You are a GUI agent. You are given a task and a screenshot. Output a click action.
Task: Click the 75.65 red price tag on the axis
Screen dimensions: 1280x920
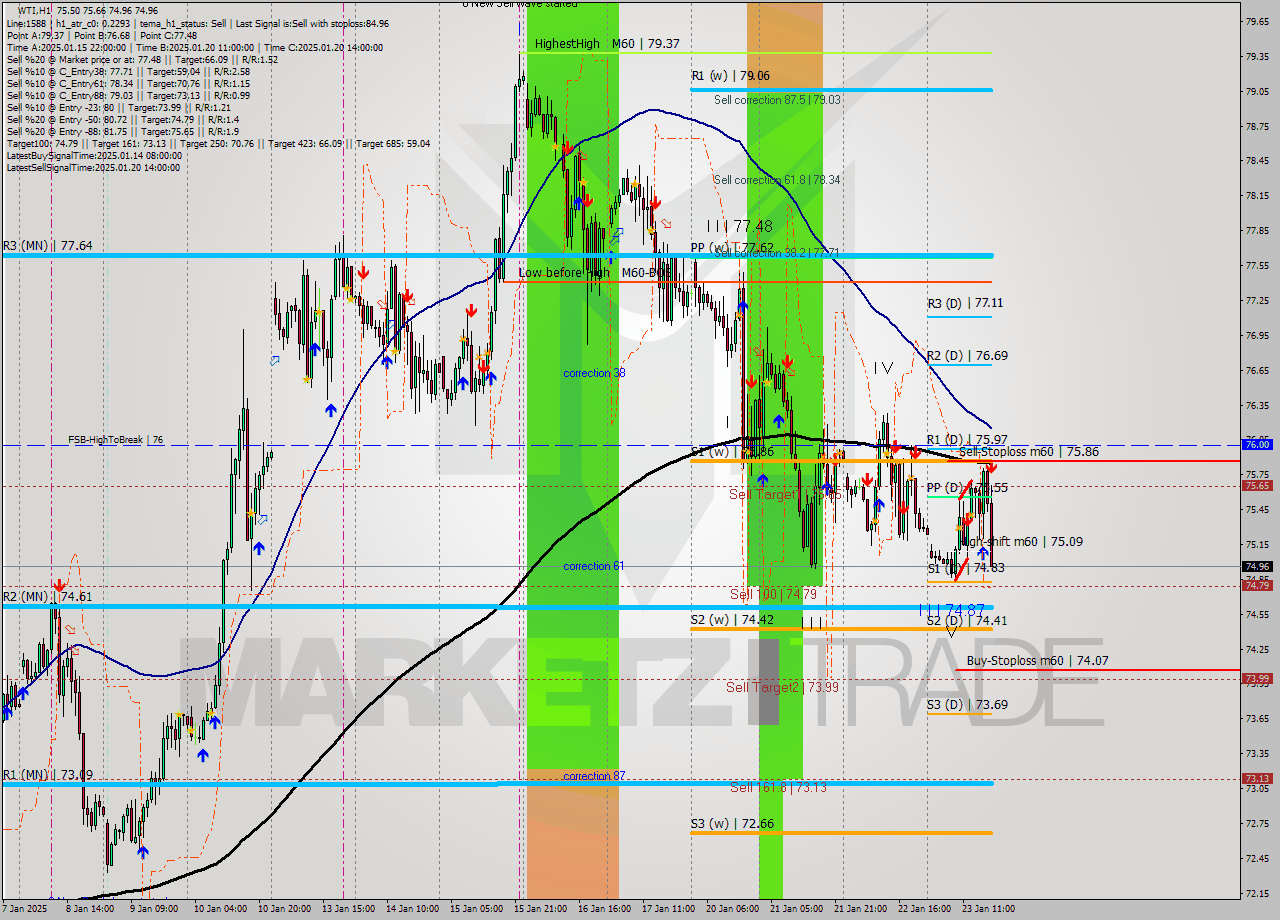click(x=1256, y=485)
